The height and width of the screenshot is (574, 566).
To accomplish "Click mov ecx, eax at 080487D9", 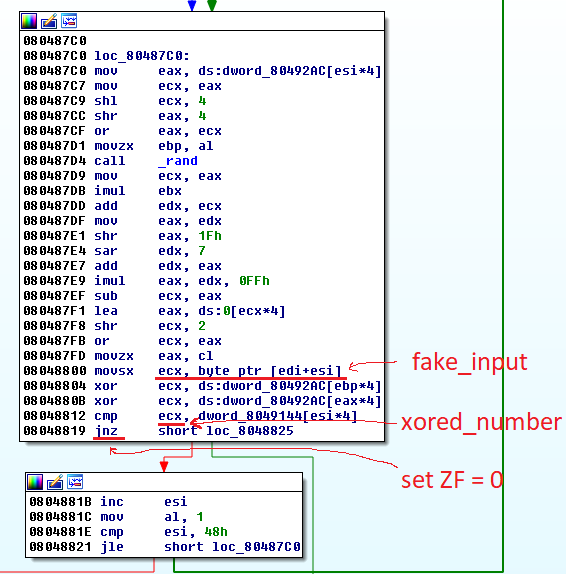I will click(x=122, y=176).
